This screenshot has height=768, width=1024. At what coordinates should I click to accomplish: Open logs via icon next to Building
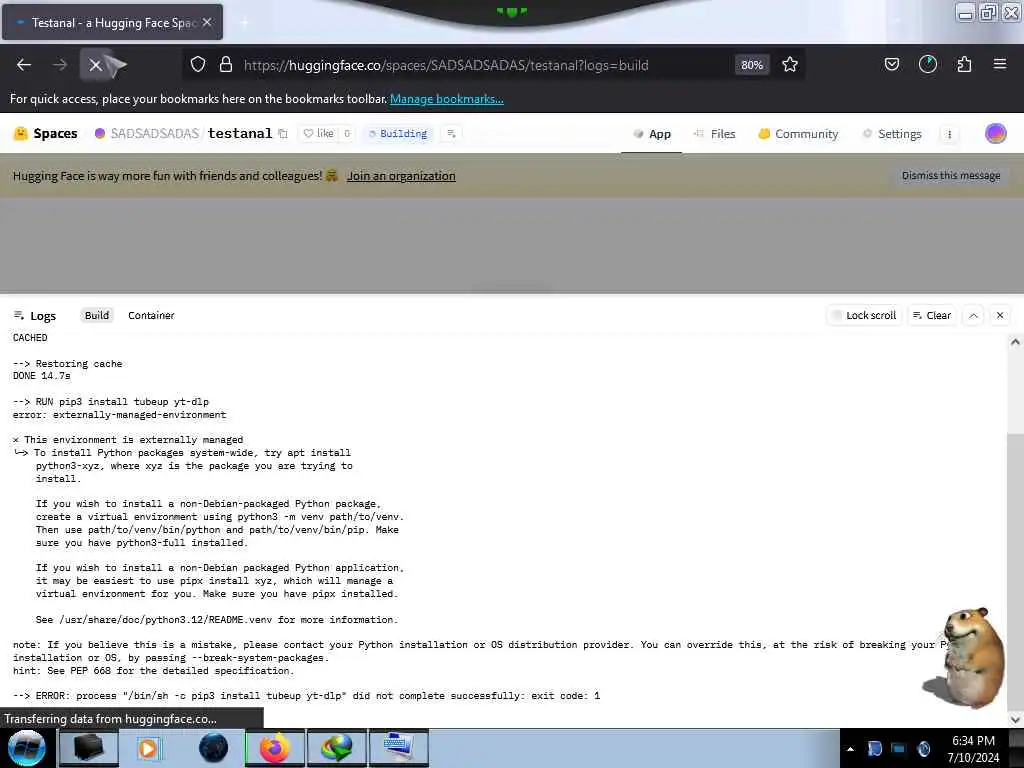click(451, 133)
